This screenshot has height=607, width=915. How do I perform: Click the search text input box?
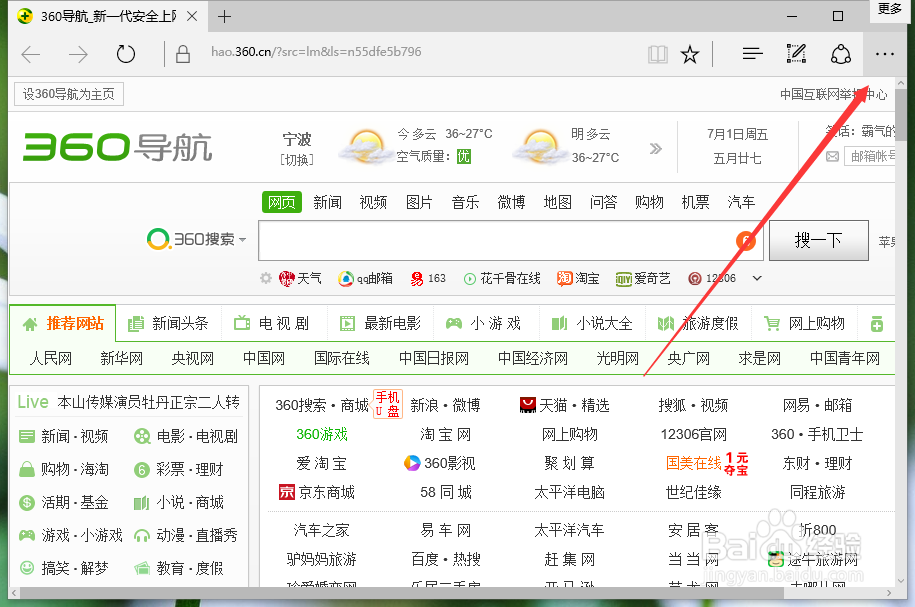511,240
